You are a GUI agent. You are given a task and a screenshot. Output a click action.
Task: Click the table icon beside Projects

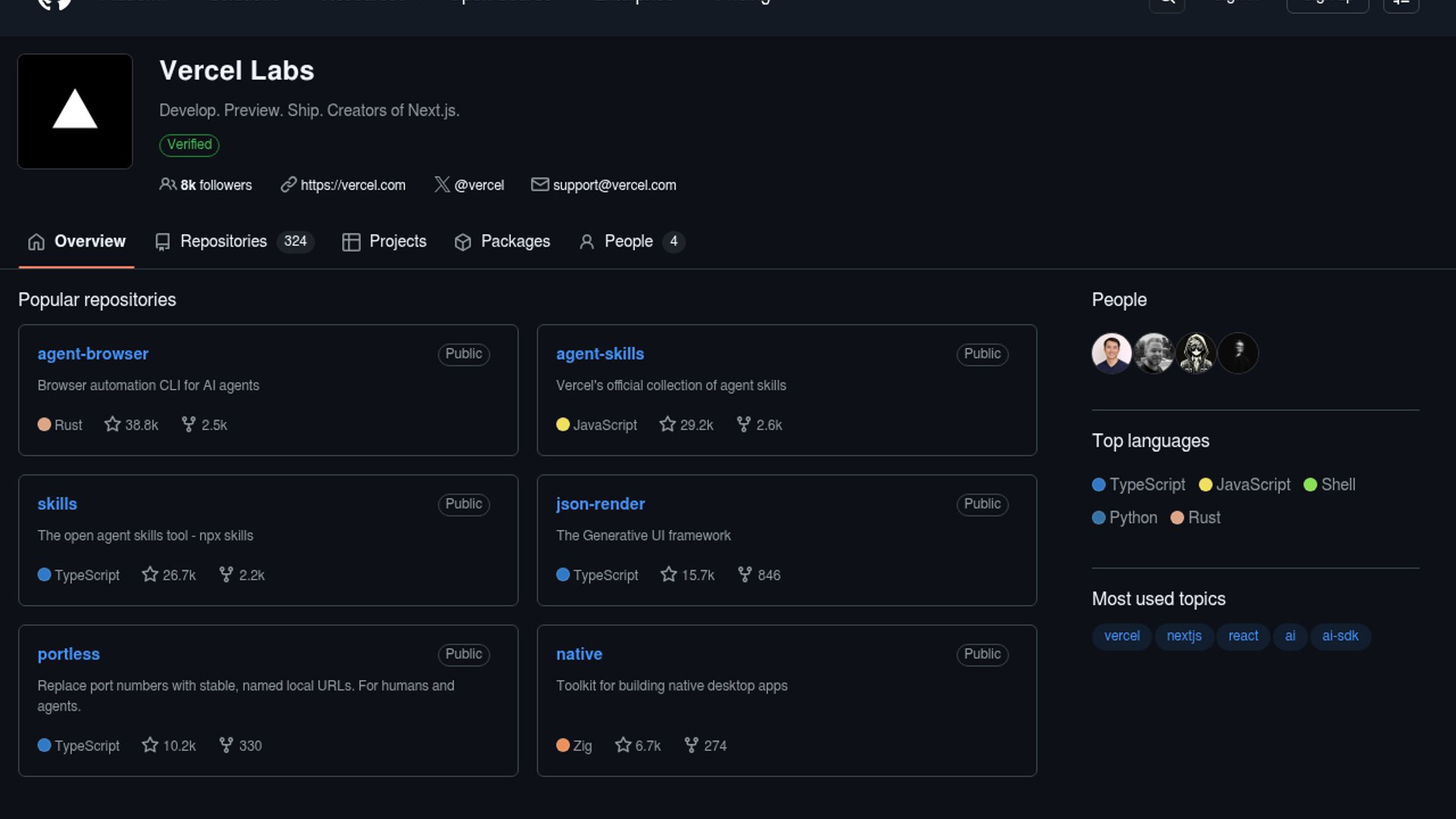pos(351,242)
